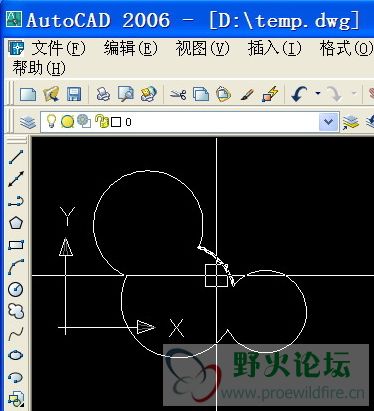Click layer 0 color swatch square

116,122
